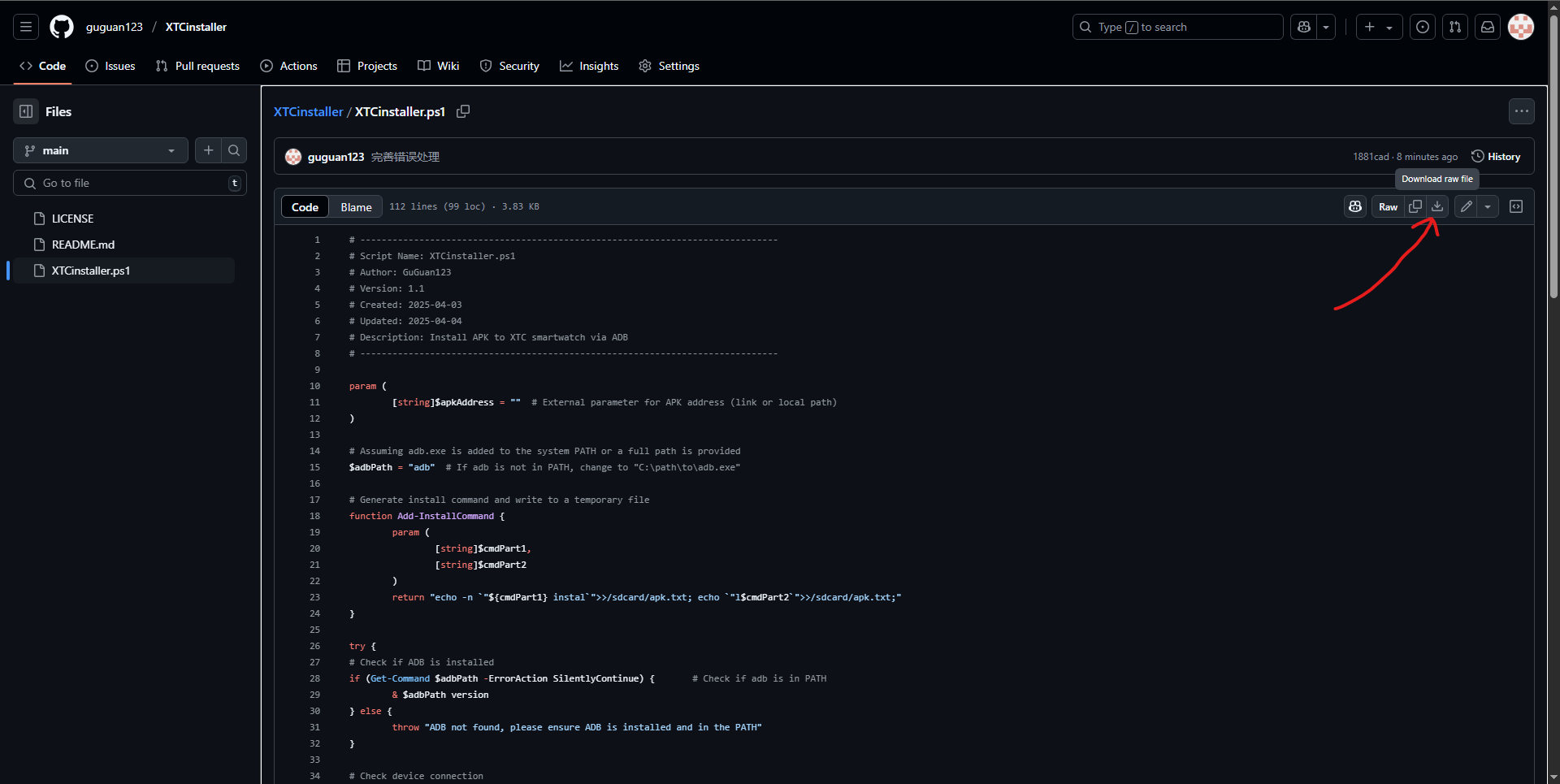Image resolution: width=1560 pixels, height=784 pixels.
Task: Edit the file with pencil icon
Action: coord(1466,206)
